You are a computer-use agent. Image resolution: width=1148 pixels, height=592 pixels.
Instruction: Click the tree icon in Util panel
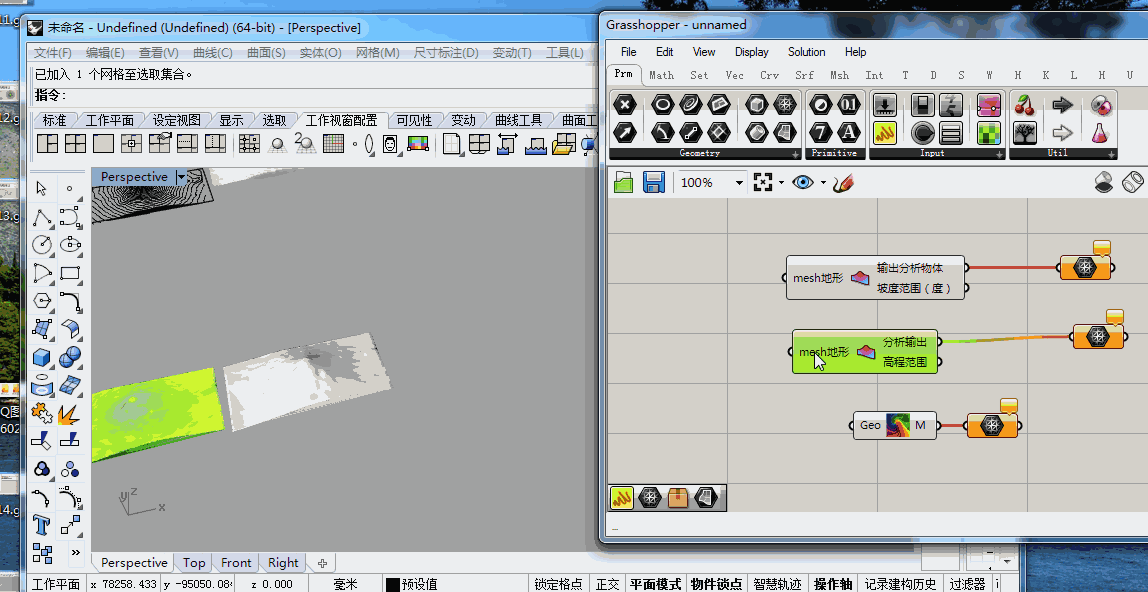(1025, 132)
